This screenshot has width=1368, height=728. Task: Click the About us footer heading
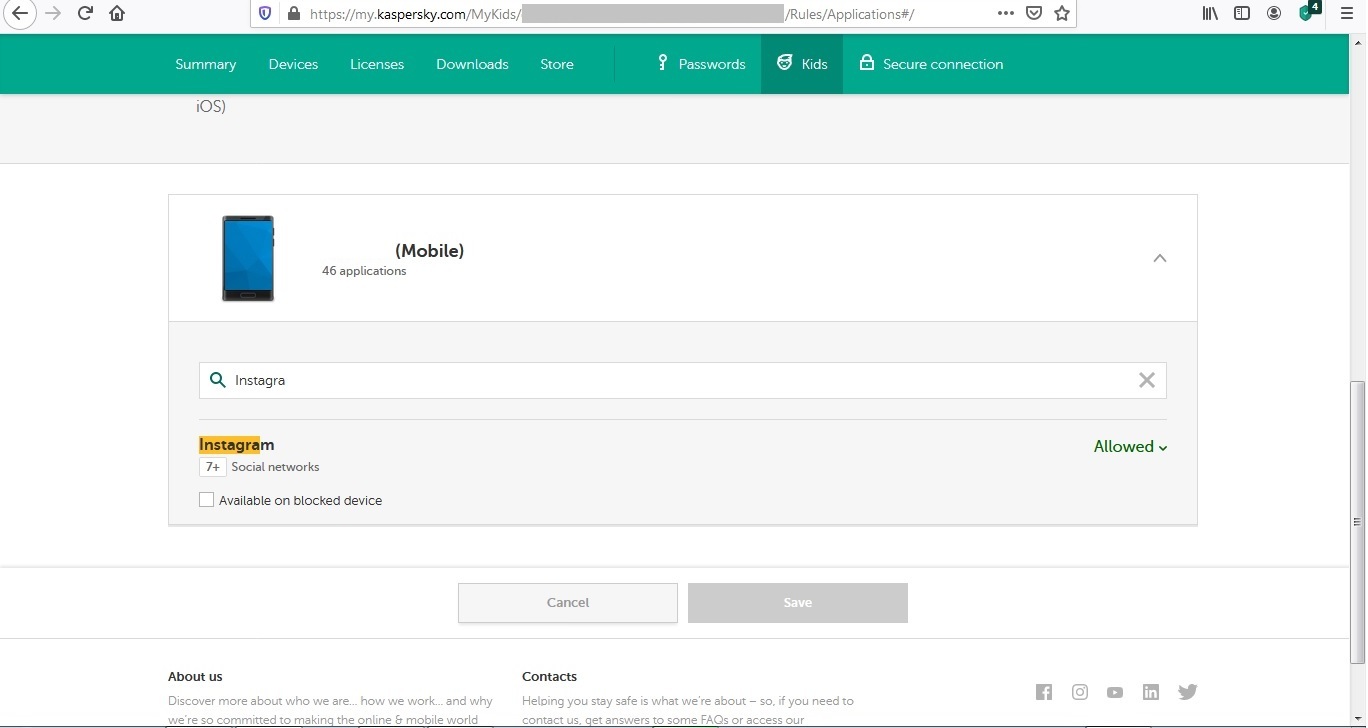pyautogui.click(x=195, y=677)
